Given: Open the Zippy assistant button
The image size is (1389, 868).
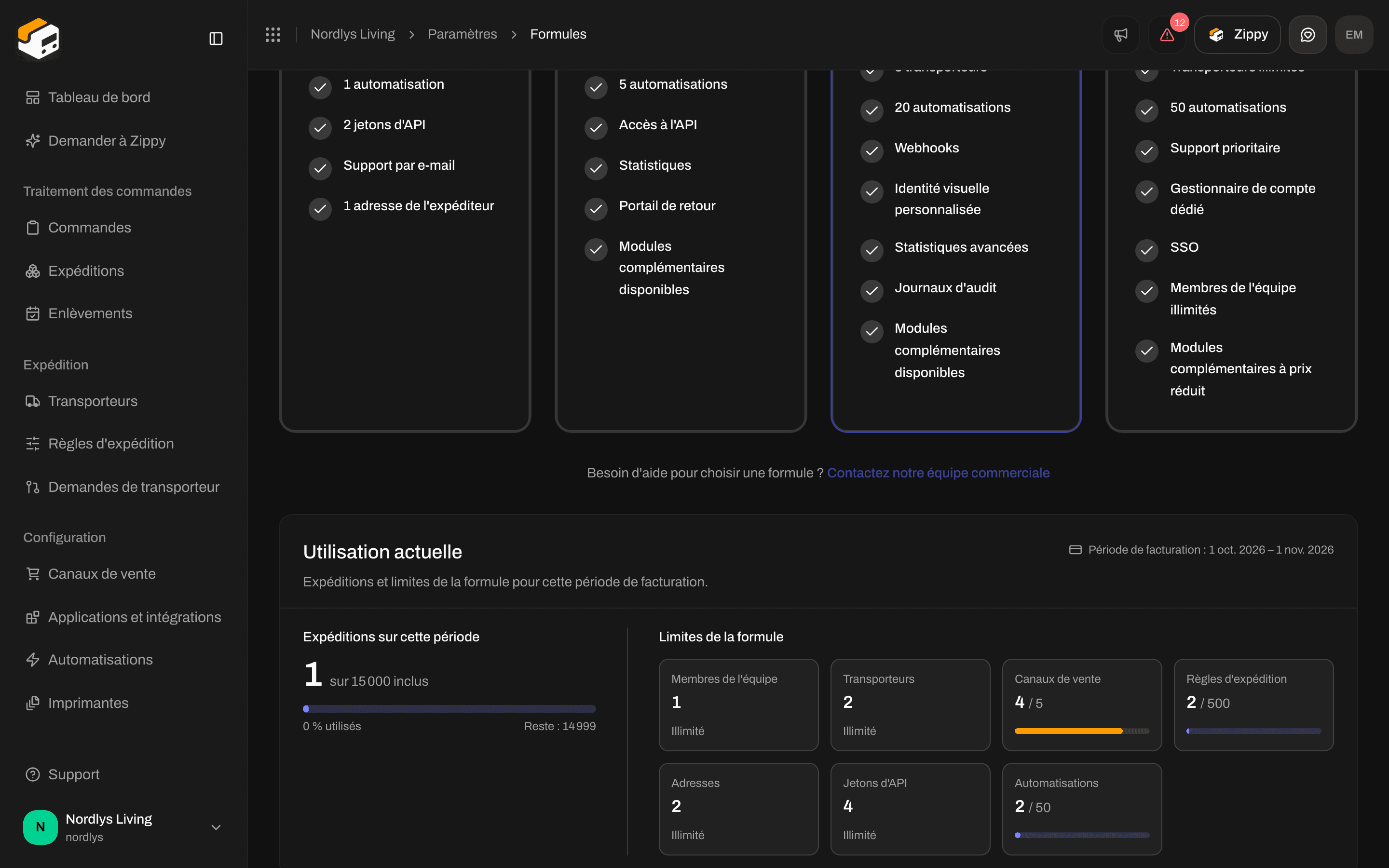Looking at the screenshot, I should coord(1237,34).
